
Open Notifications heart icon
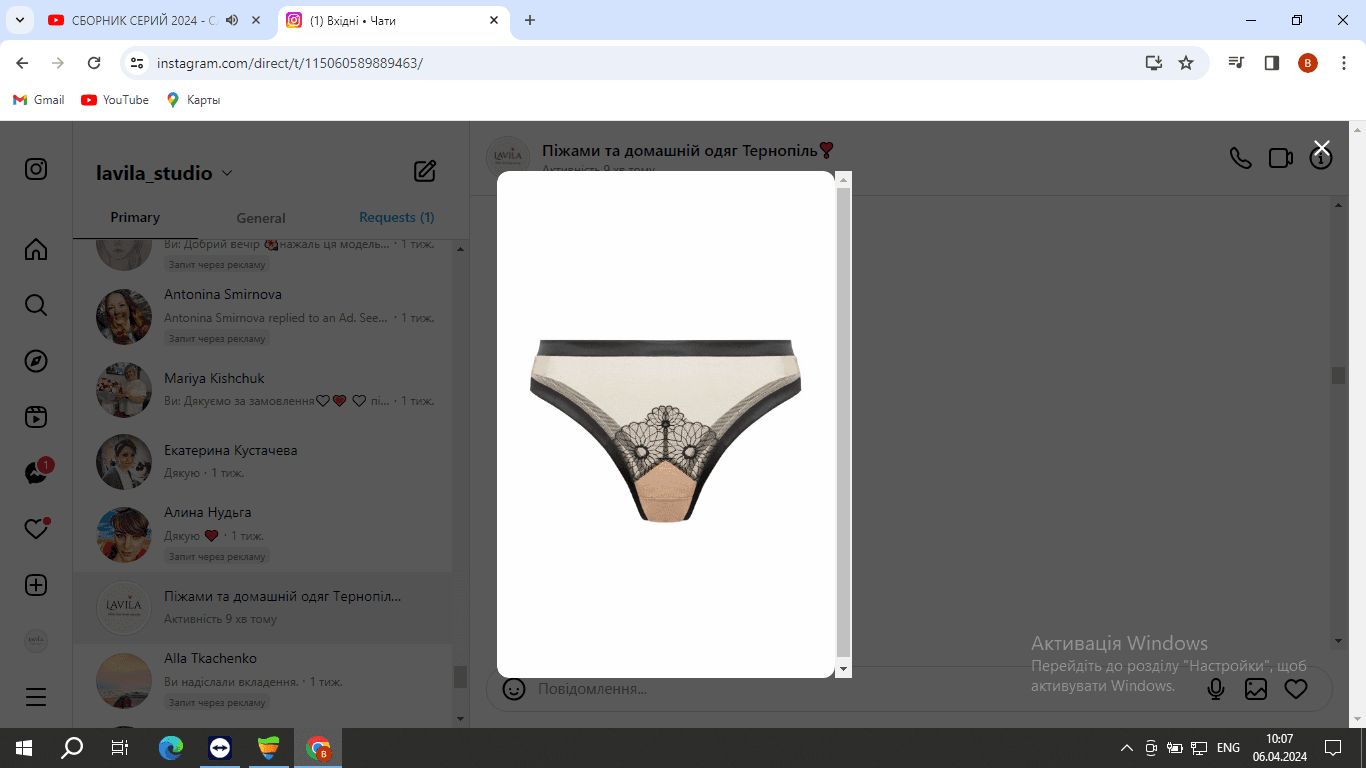[x=36, y=529]
